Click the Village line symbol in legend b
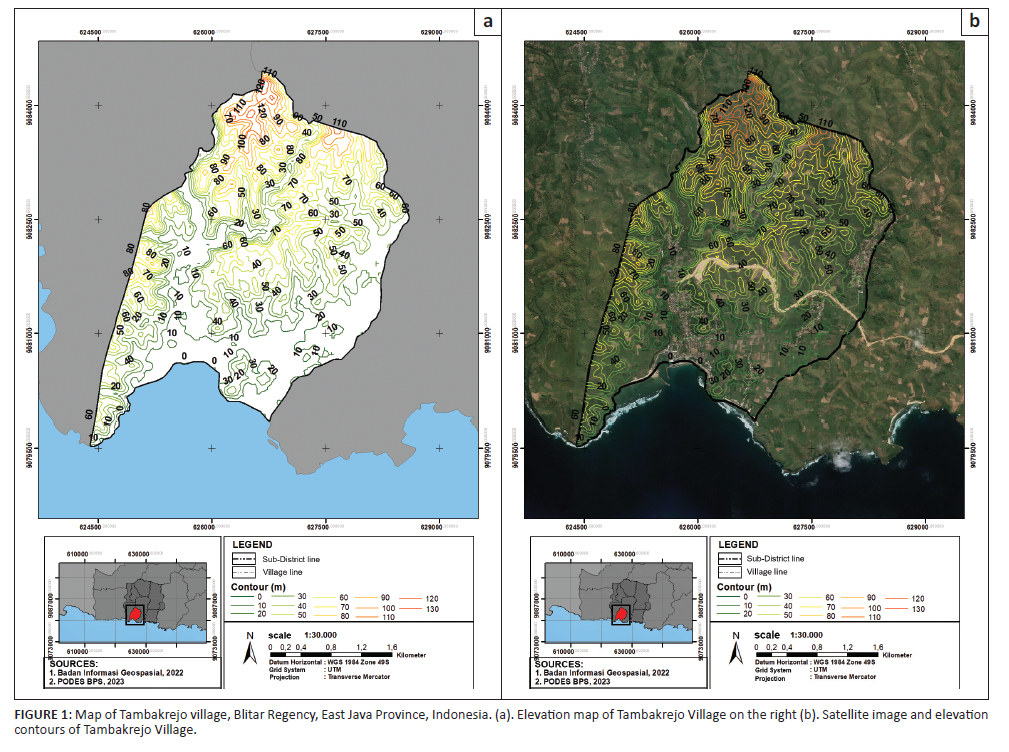Screen dimensions: 1009x752 [729, 571]
